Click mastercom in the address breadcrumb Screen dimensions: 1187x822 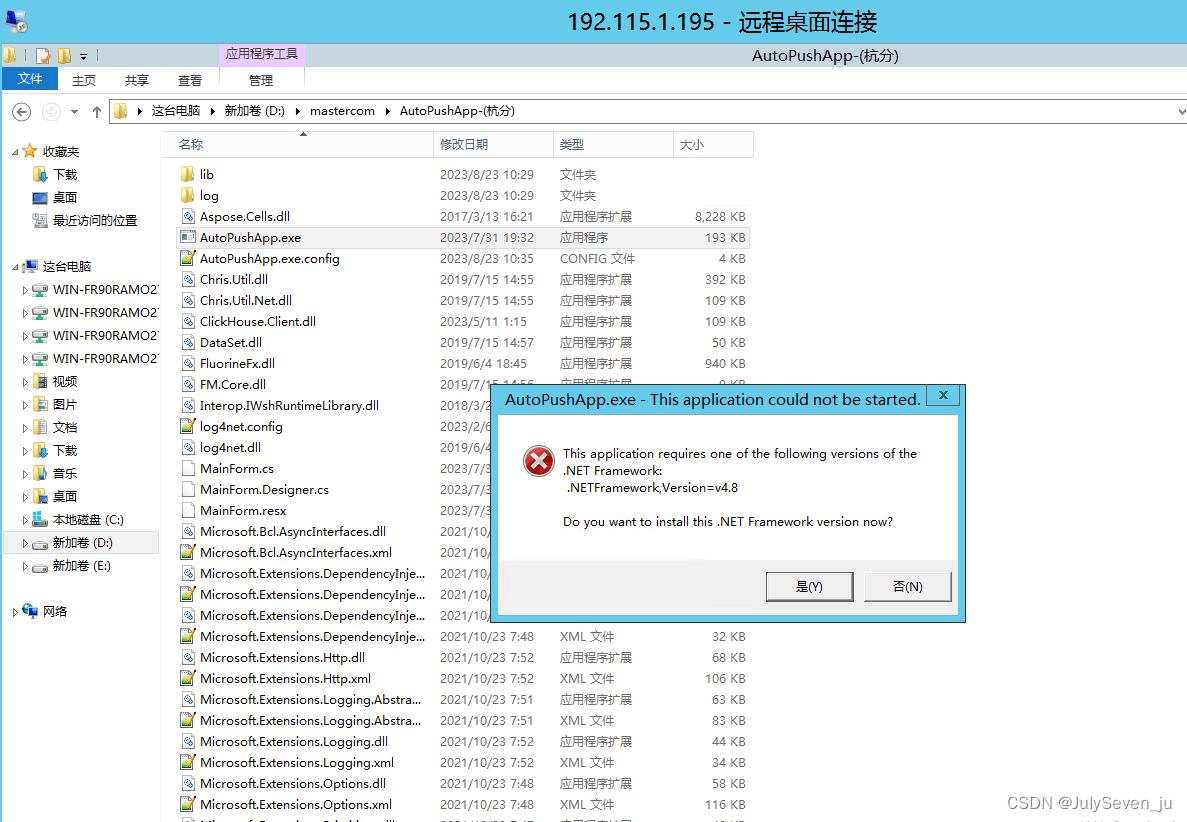342,111
